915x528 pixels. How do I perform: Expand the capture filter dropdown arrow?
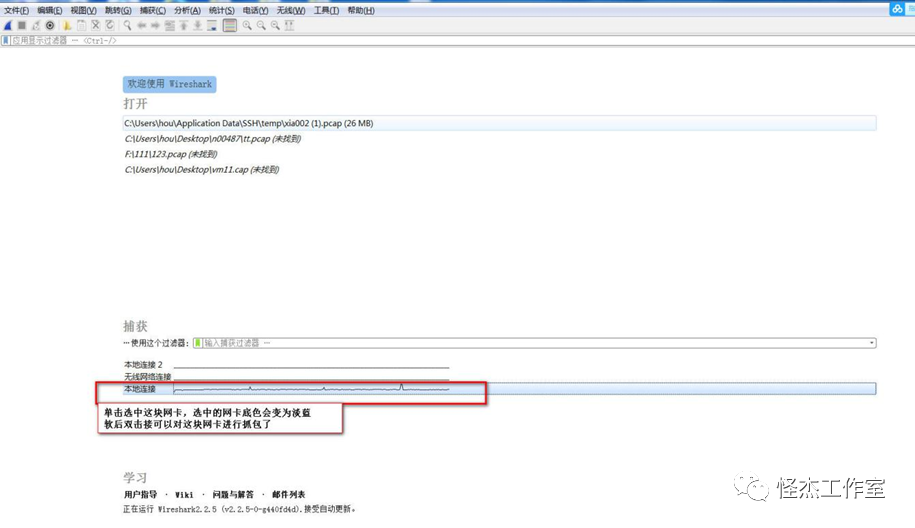click(x=872, y=343)
